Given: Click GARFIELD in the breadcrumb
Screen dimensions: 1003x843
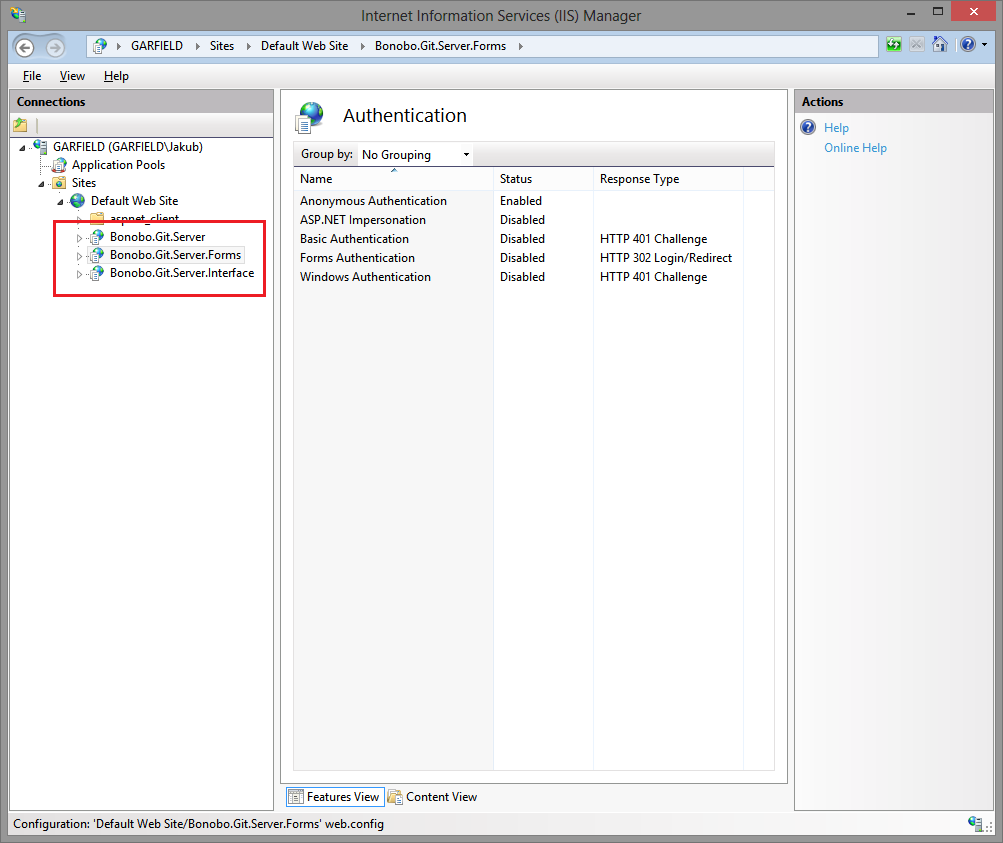Looking at the screenshot, I should click(x=157, y=46).
